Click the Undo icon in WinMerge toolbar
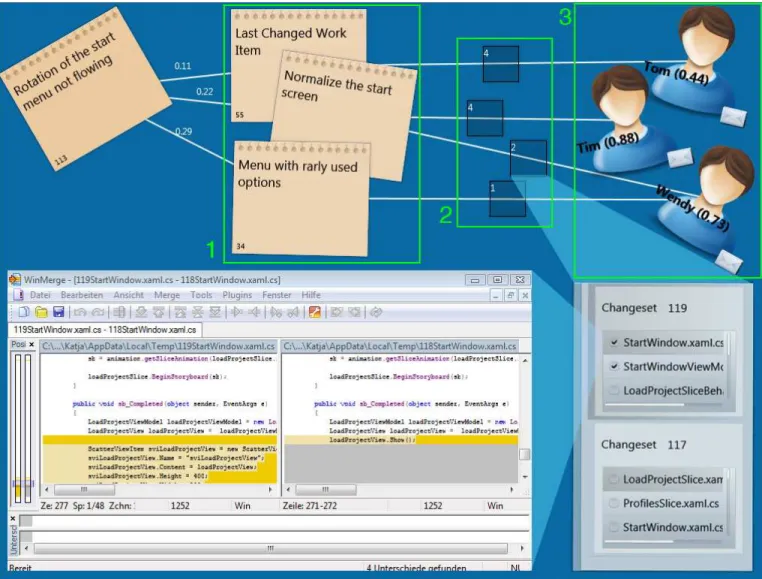 click(x=80, y=312)
